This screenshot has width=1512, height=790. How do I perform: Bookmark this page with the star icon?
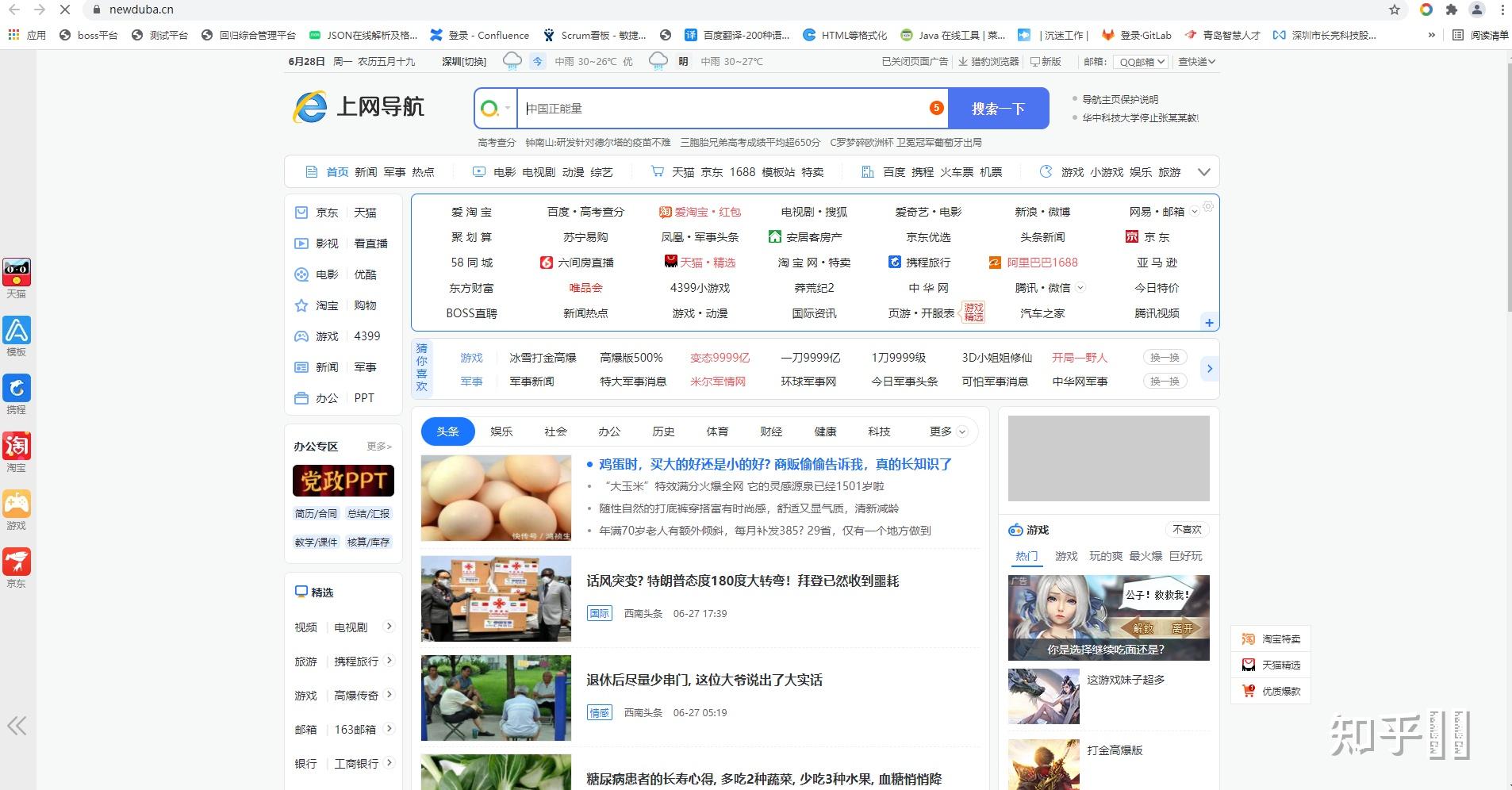click(x=1395, y=10)
